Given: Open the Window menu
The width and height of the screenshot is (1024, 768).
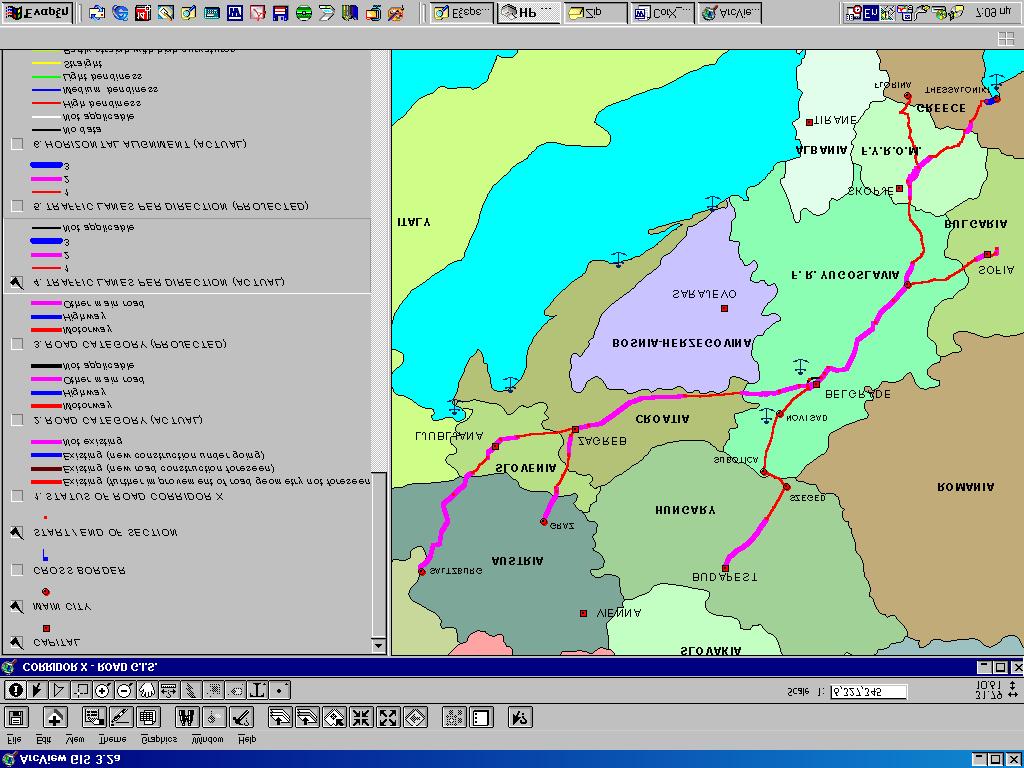Looking at the screenshot, I should tap(208, 740).
